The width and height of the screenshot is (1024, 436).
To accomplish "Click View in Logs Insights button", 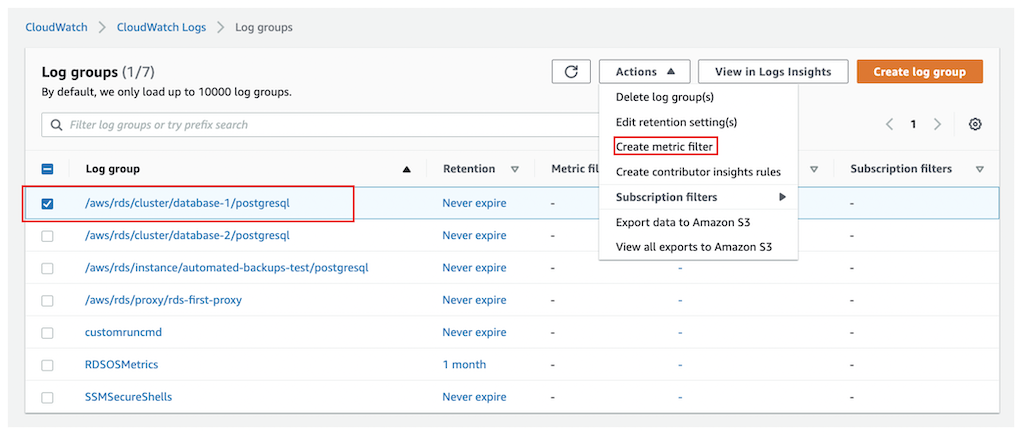I will pos(773,72).
